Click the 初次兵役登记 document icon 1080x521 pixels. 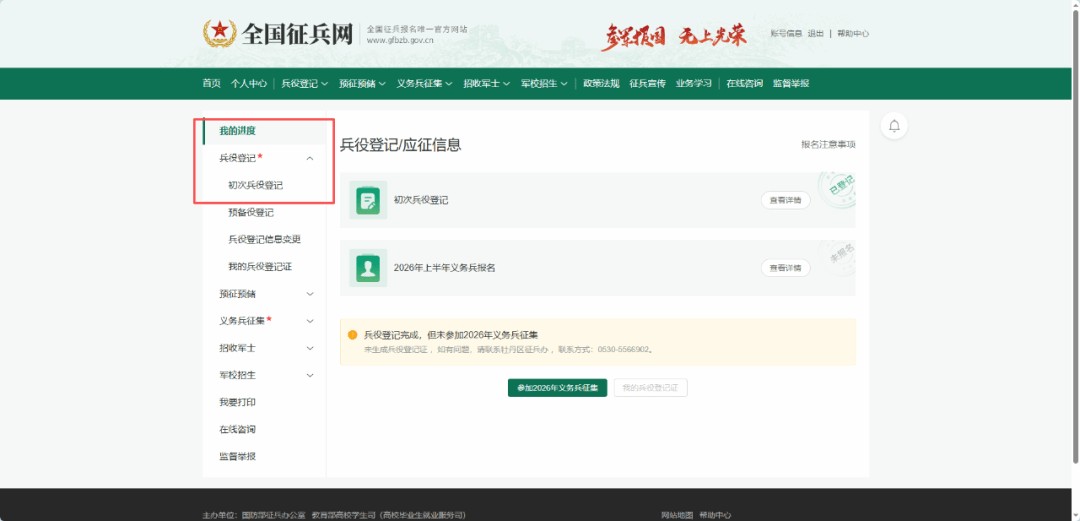[x=368, y=200]
